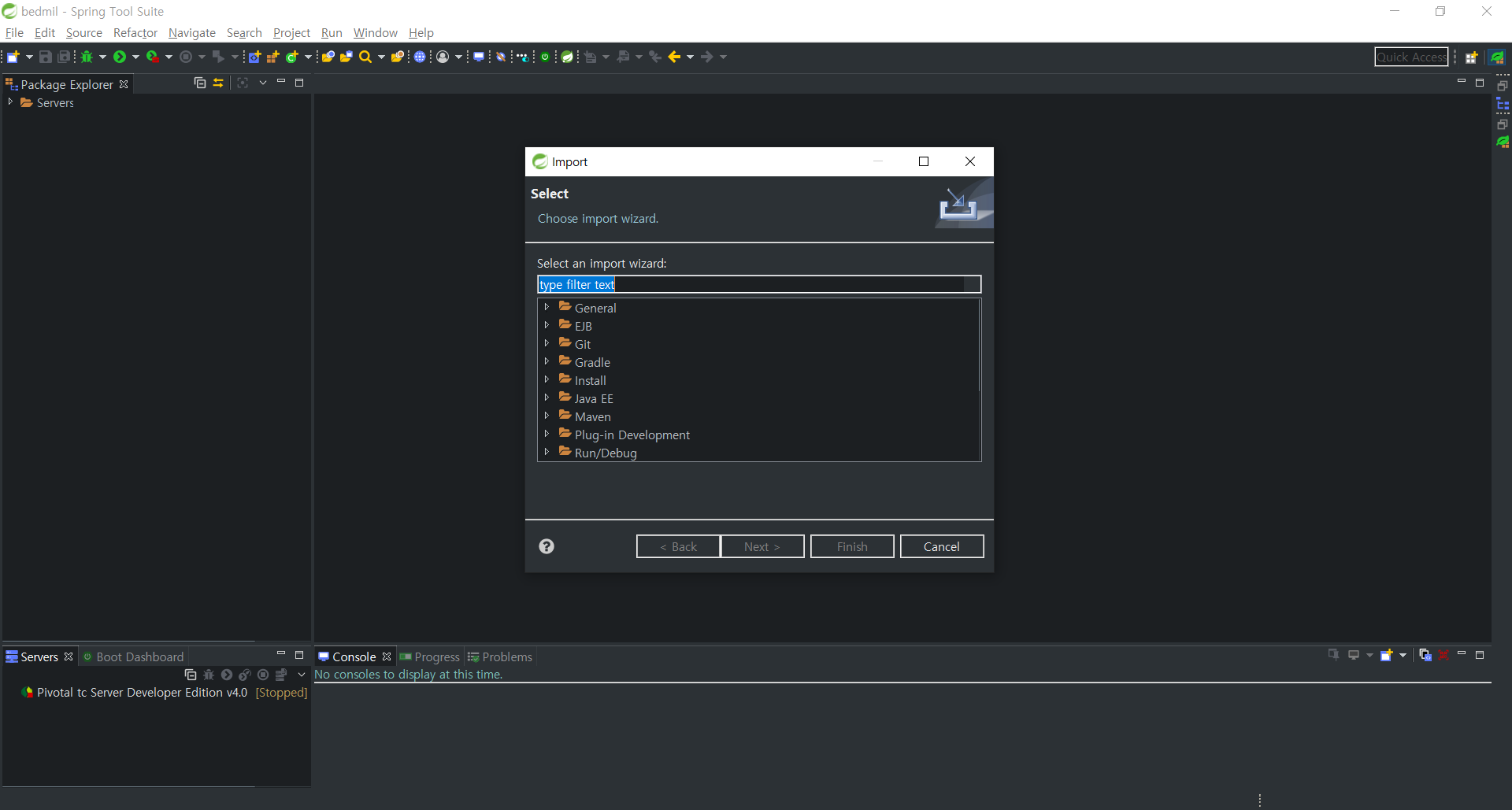Switch to the Boot Dashboard tab
This screenshot has height=810, width=1512.
[x=133, y=657]
